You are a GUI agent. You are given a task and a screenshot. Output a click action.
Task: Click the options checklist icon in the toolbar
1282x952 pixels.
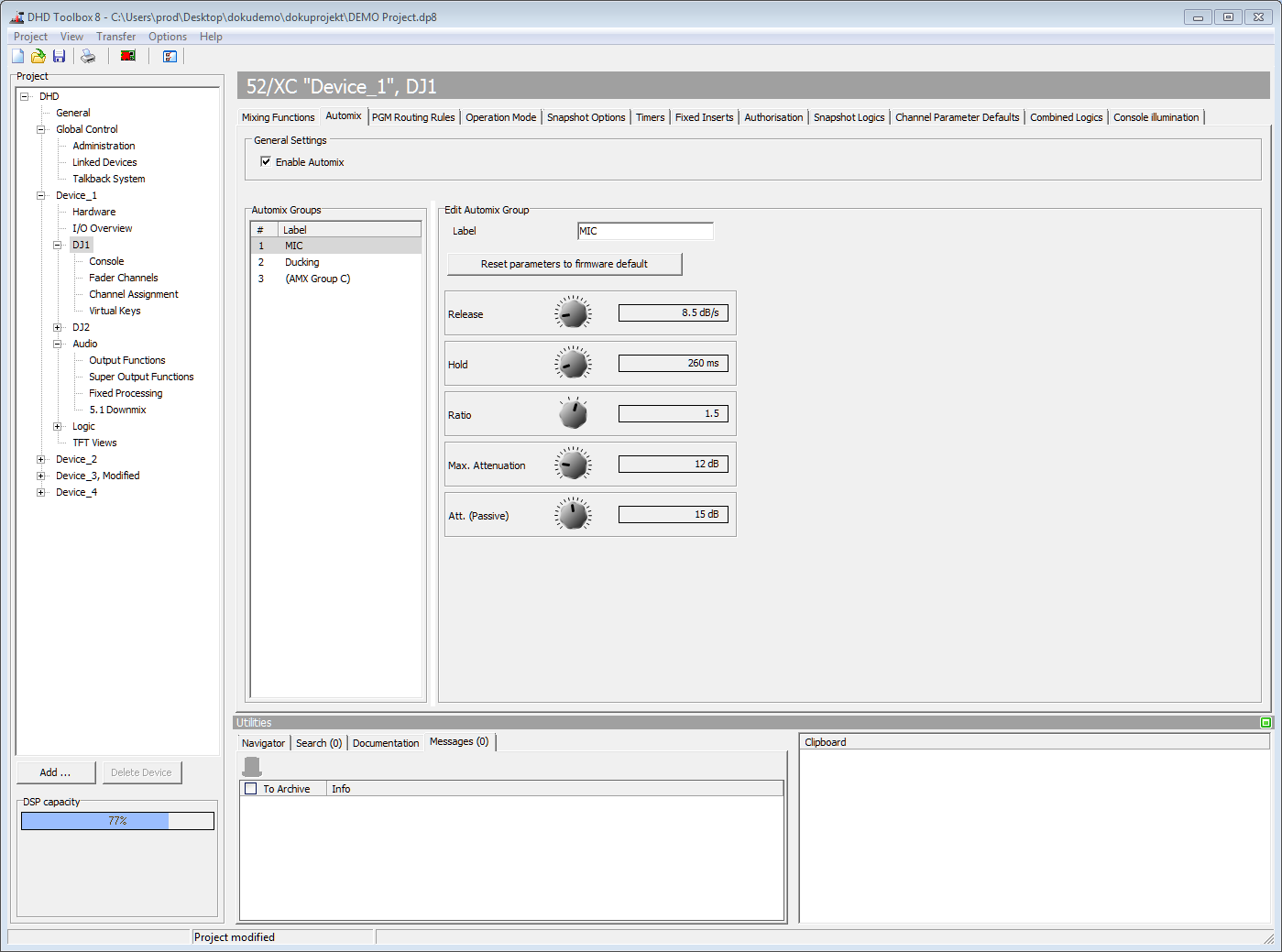pos(170,56)
